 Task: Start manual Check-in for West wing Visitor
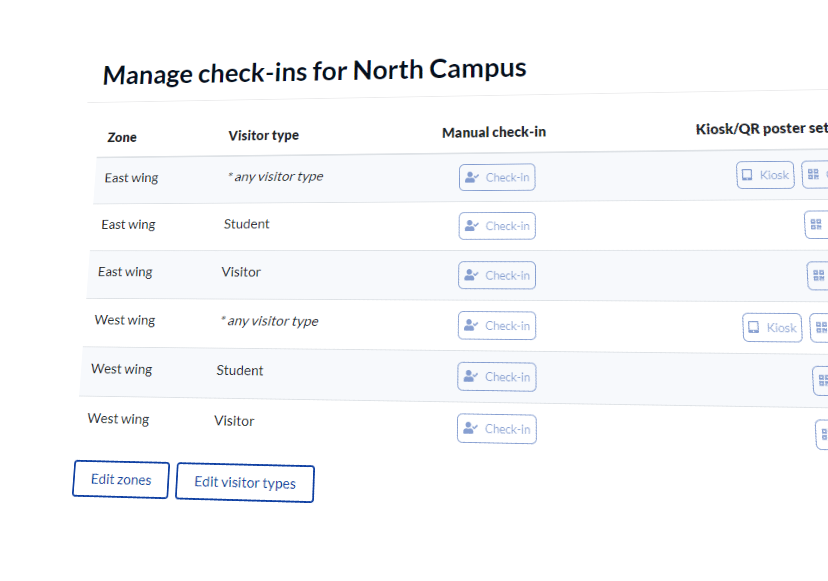click(x=496, y=429)
